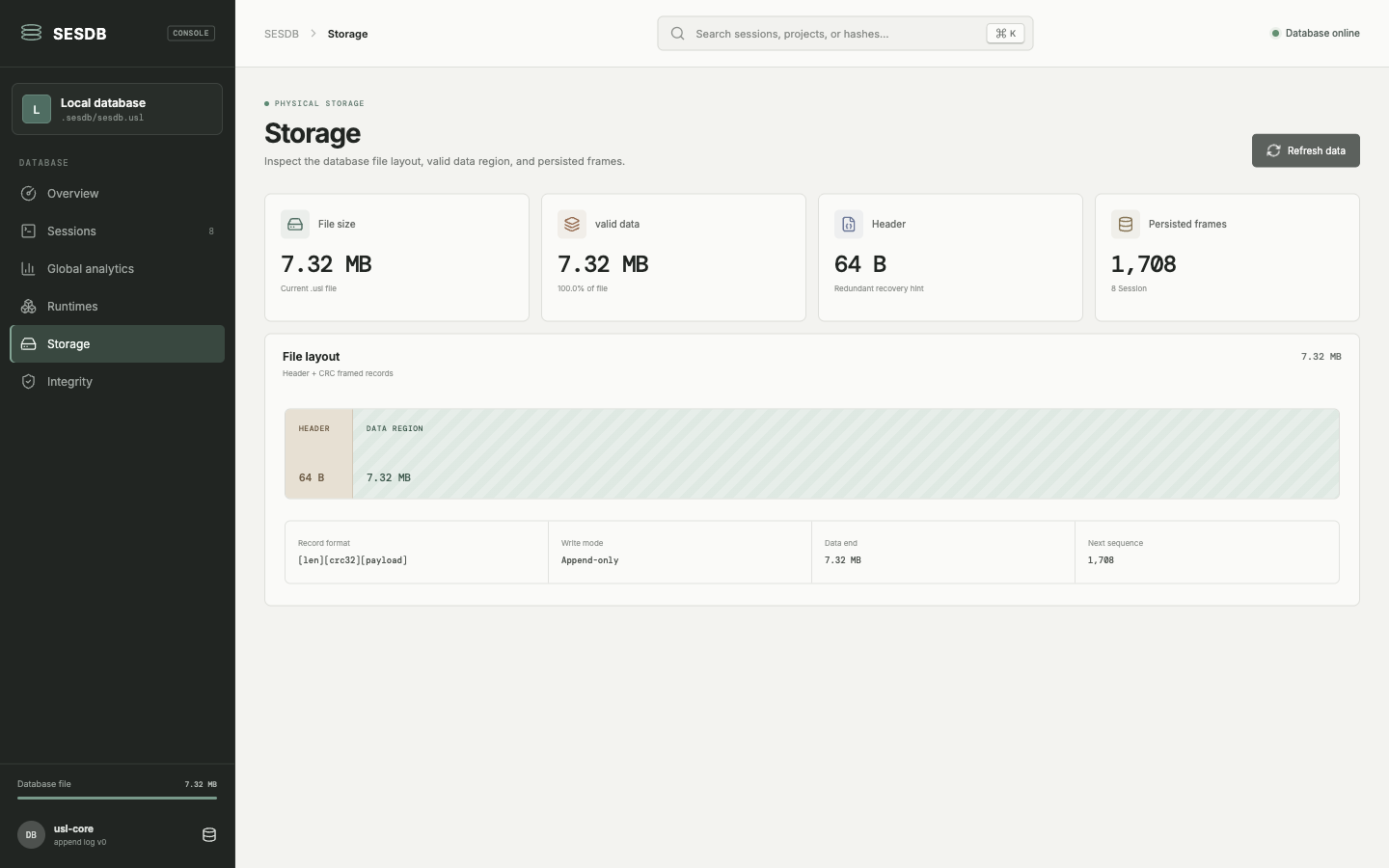Click the Runtimes cubes icon in sidebar
The image size is (1389, 868).
[x=29, y=306]
